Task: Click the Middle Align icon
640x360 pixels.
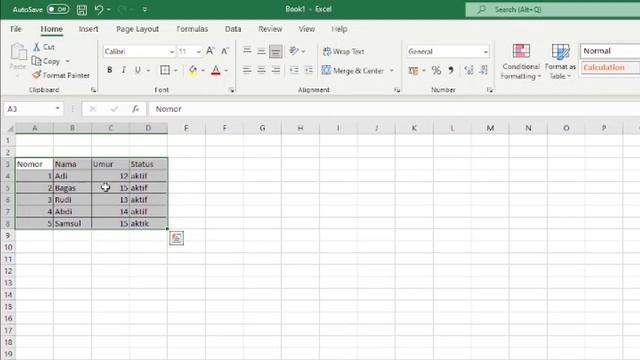Action: [261, 51]
